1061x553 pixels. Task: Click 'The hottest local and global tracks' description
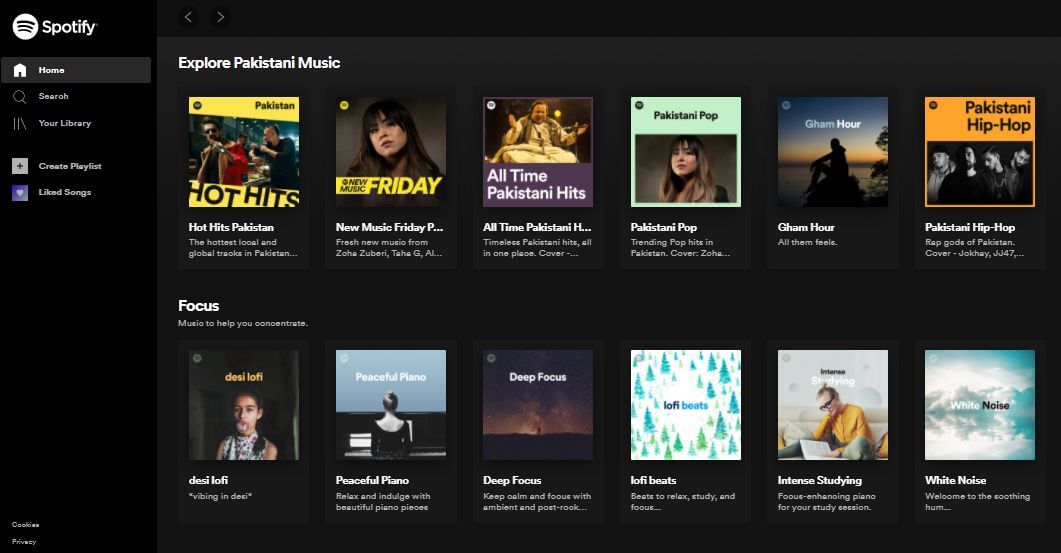point(243,248)
